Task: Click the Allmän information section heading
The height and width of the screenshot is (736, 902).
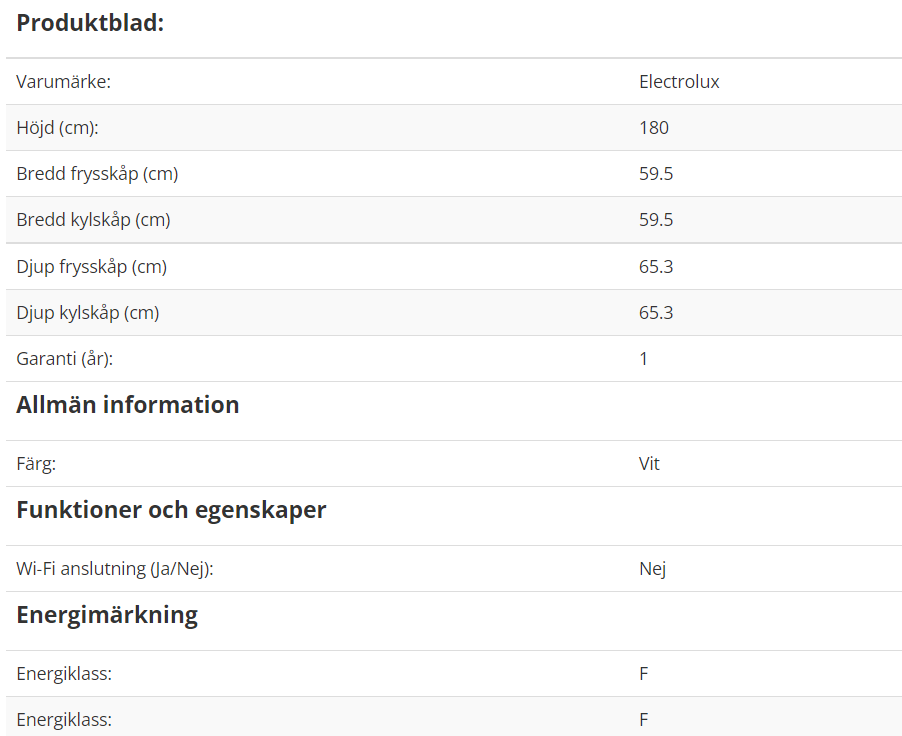Action: point(128,405)
